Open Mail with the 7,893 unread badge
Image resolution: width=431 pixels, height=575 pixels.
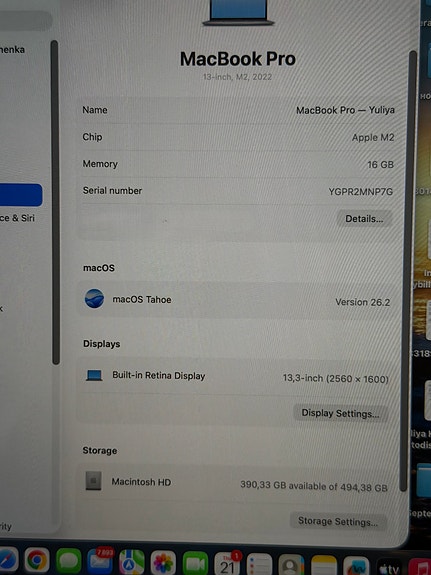[100, 561]
